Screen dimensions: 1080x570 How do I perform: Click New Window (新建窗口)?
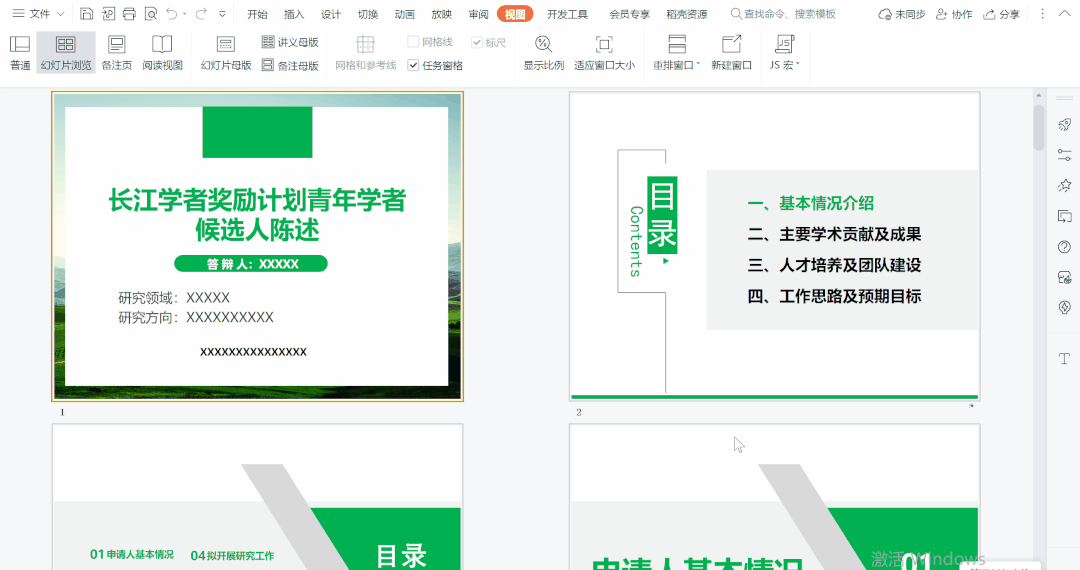tap(731, 53)
